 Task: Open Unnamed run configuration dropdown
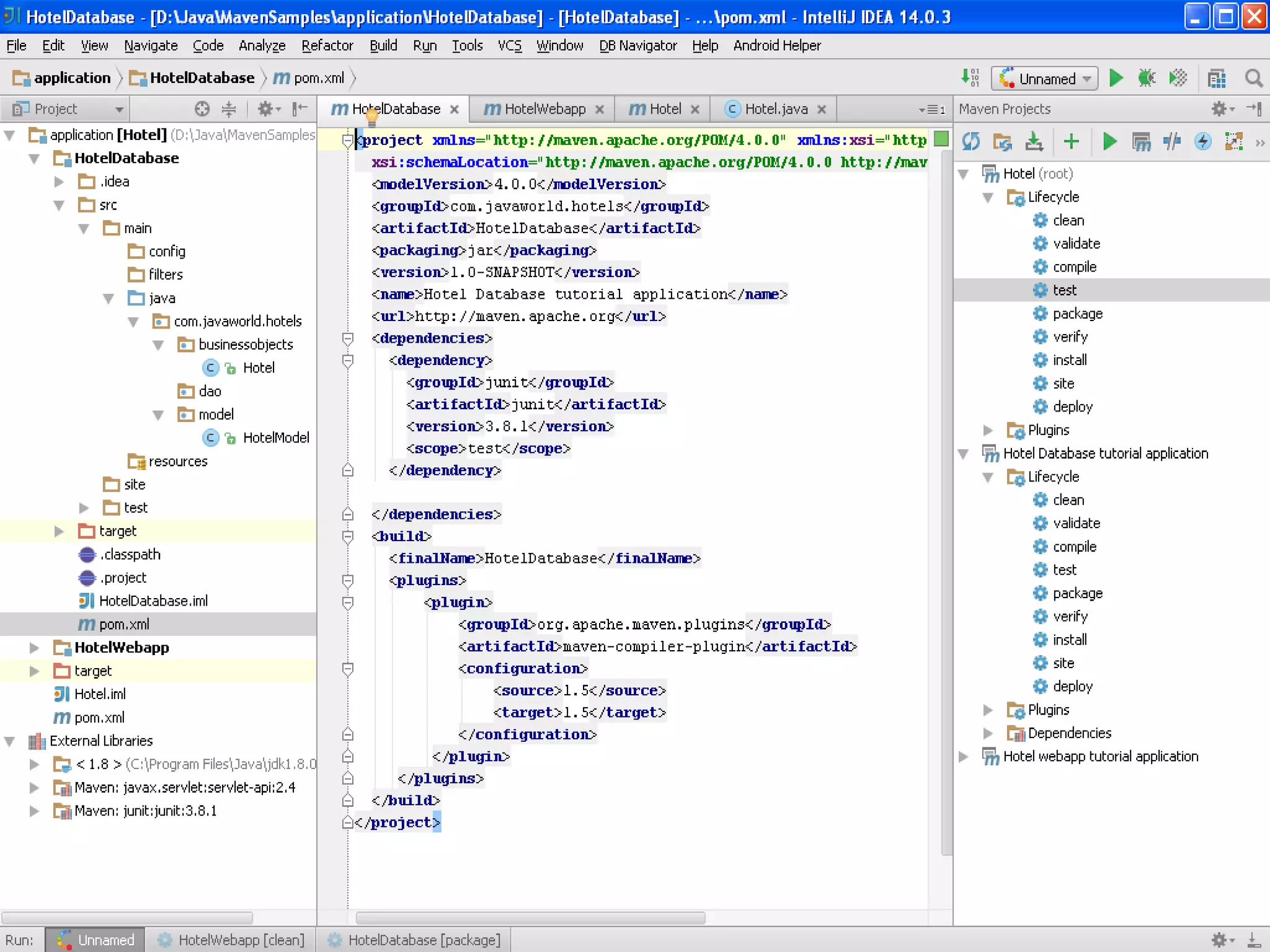point(1044,79)
